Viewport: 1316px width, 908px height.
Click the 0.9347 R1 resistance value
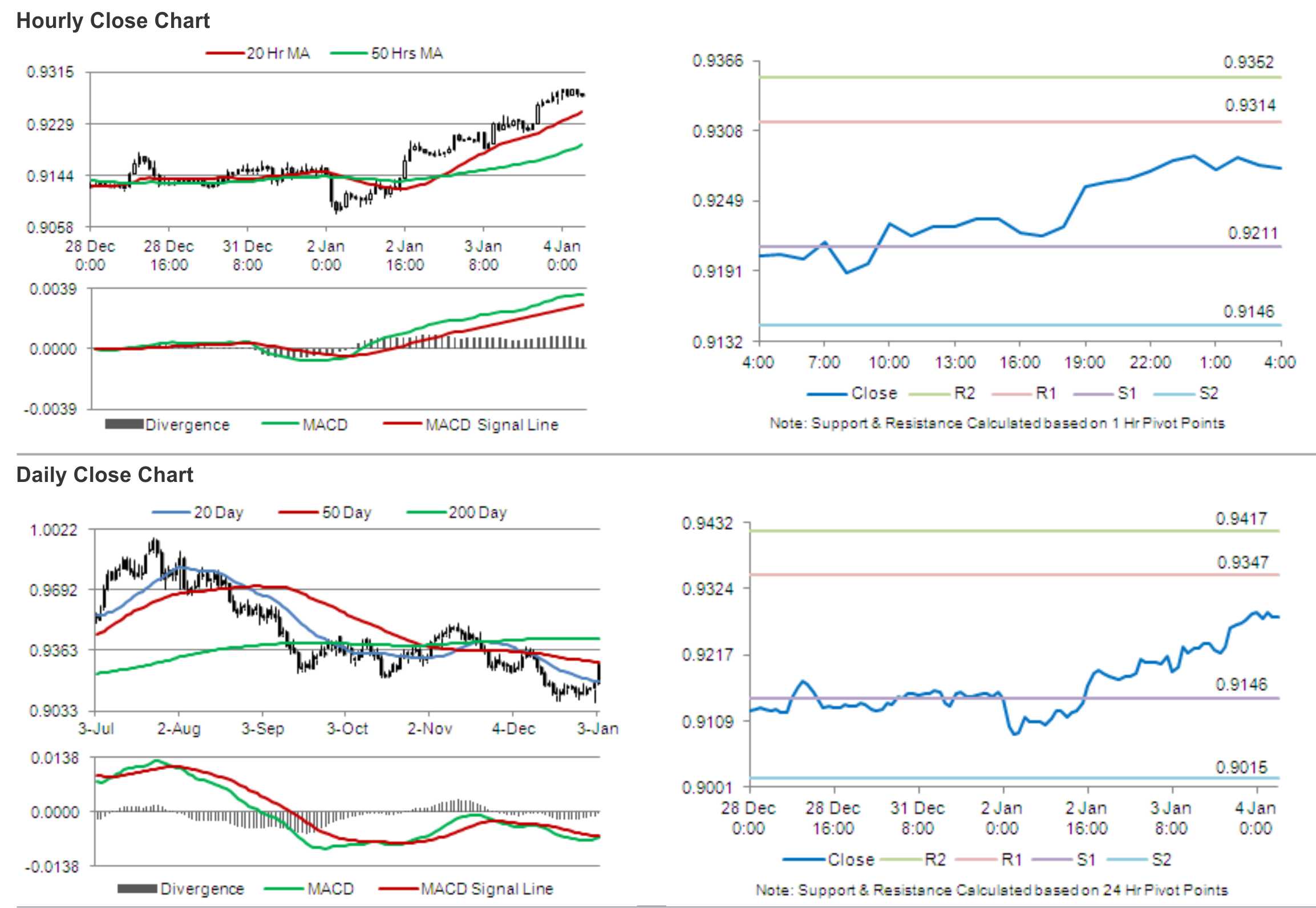point(1243,562)
